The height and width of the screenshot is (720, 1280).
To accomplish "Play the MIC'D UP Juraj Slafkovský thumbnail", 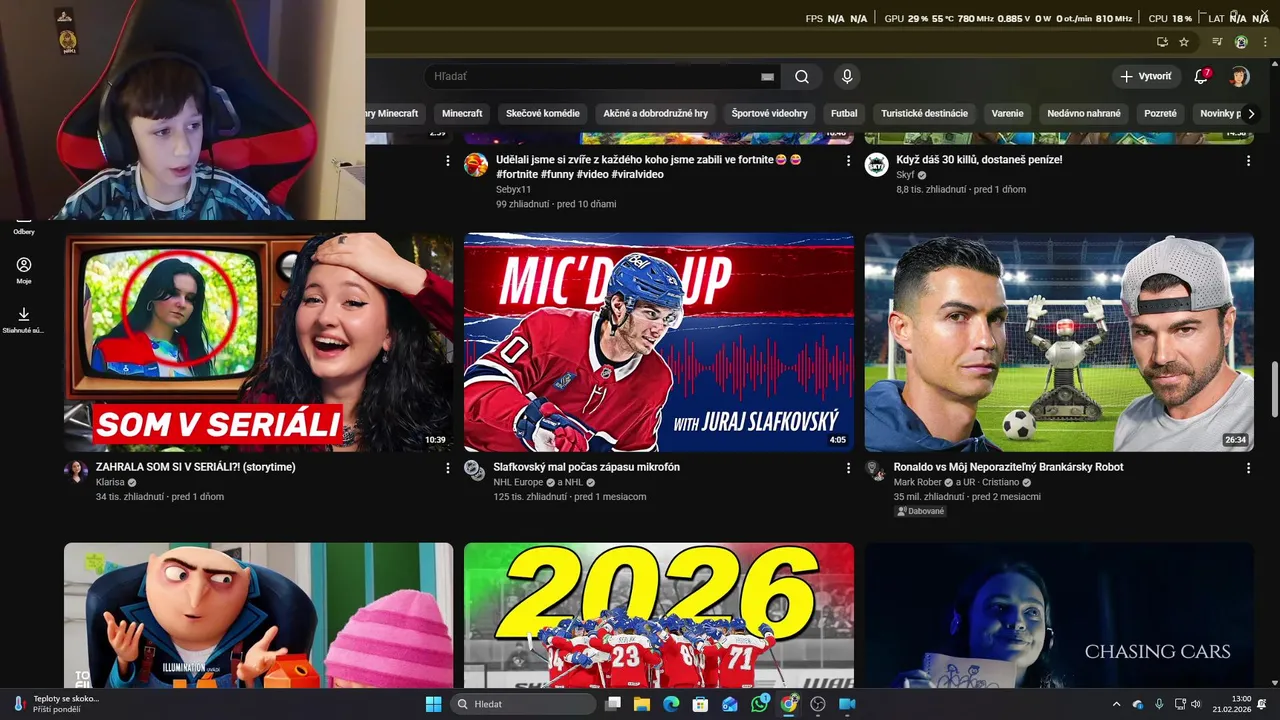I will click(x=659, y=342).
